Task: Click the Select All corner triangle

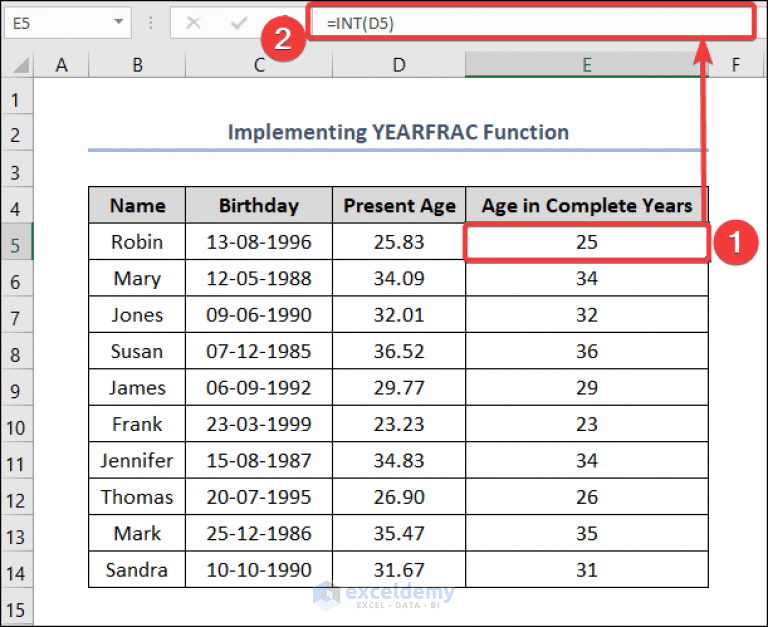Action: point(21,65)
